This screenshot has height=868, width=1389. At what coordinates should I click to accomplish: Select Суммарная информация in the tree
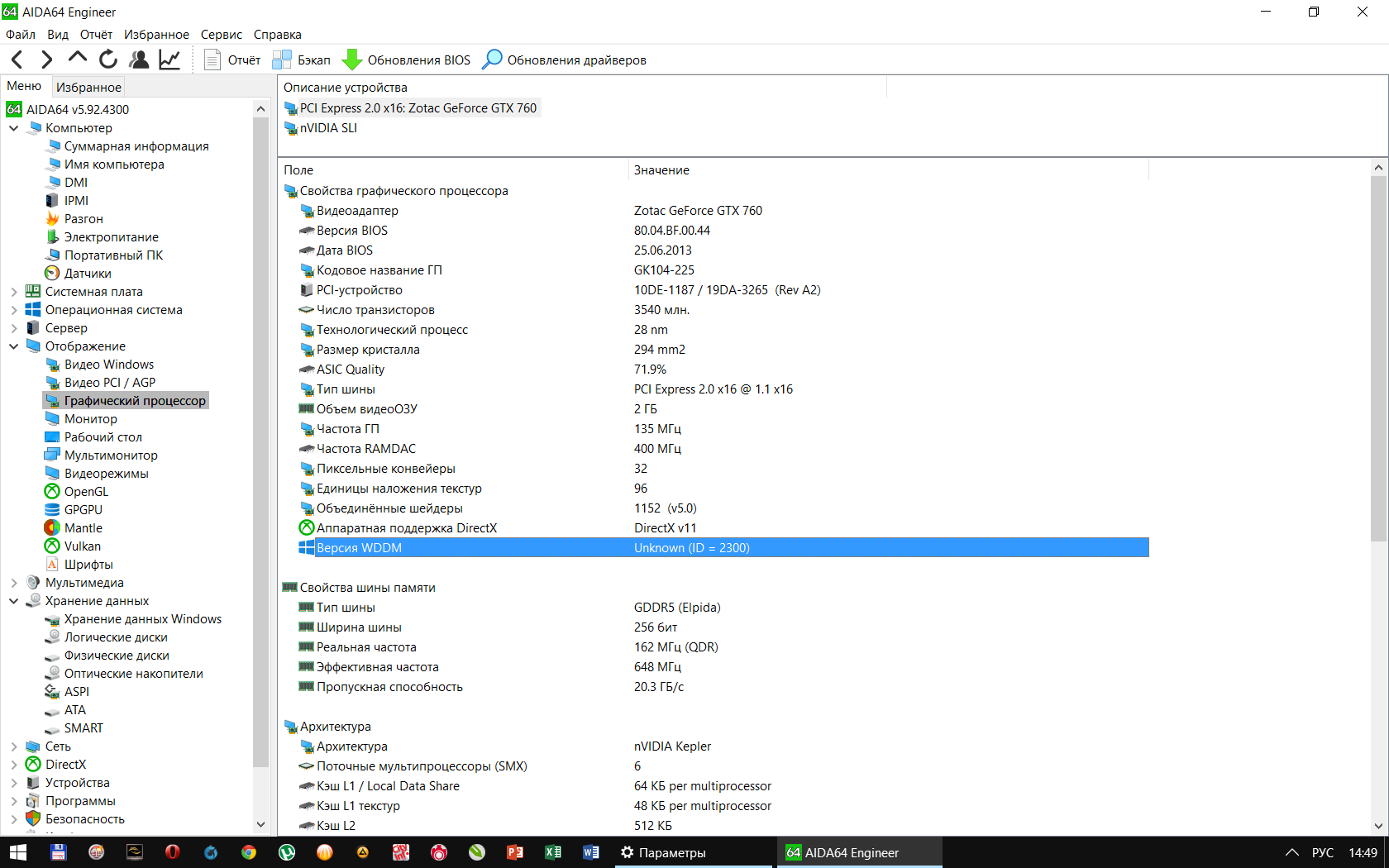pyautogui.click(x=136, y=146)
